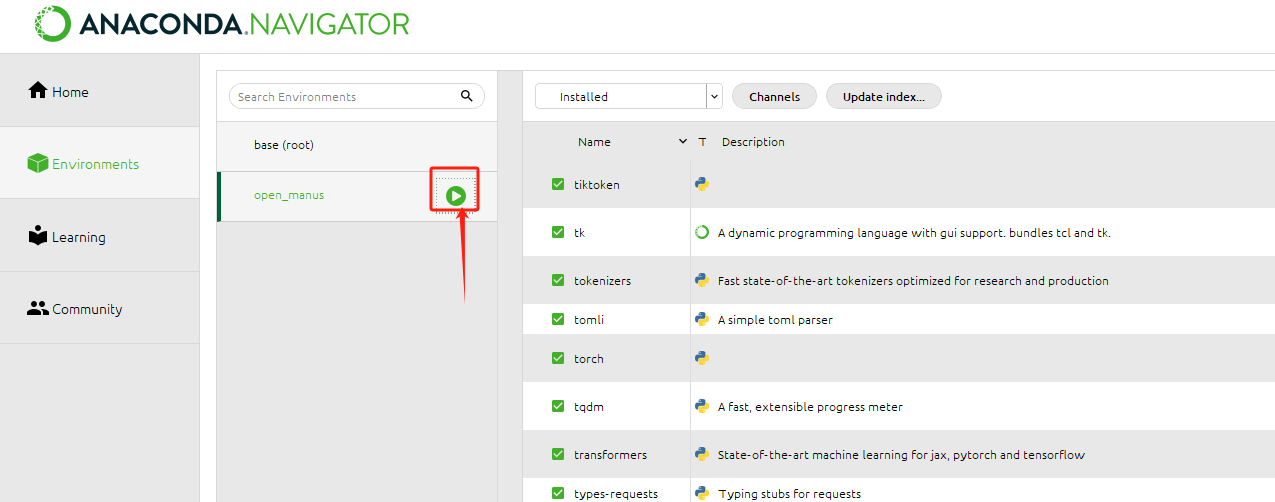Click the T column header
The height and width of the screenshot is (502, 1275).
click(702, 142)
